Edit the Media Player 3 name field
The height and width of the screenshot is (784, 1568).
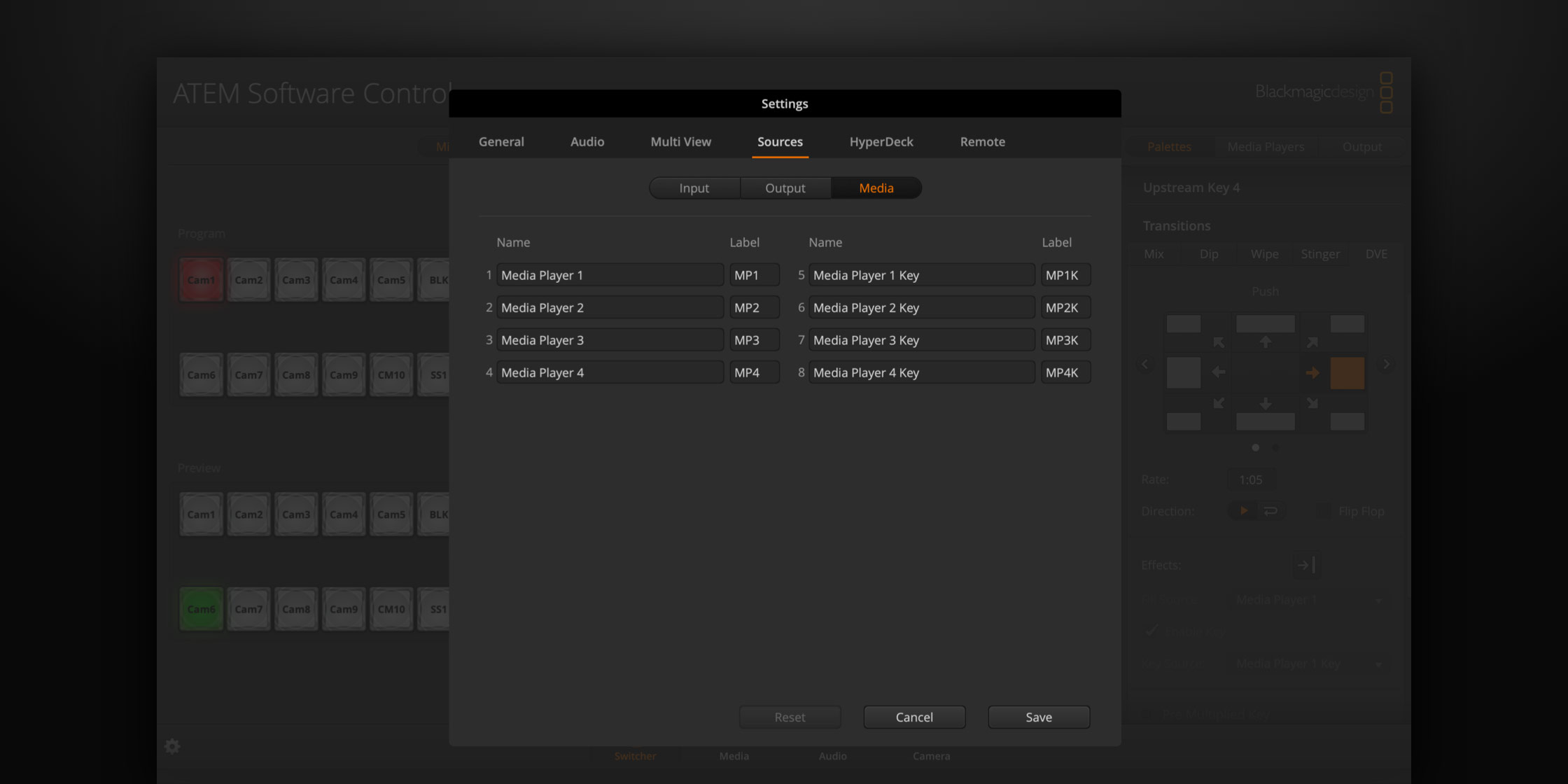tap(610, 339)
